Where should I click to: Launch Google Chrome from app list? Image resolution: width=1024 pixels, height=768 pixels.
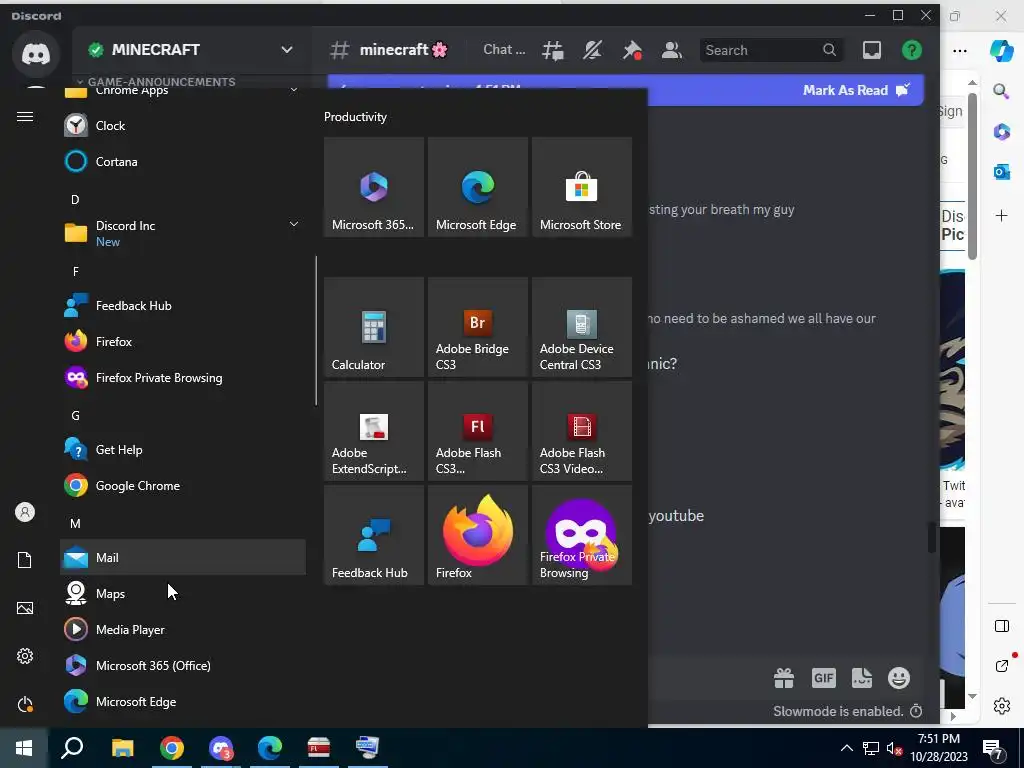pos(183,485)
